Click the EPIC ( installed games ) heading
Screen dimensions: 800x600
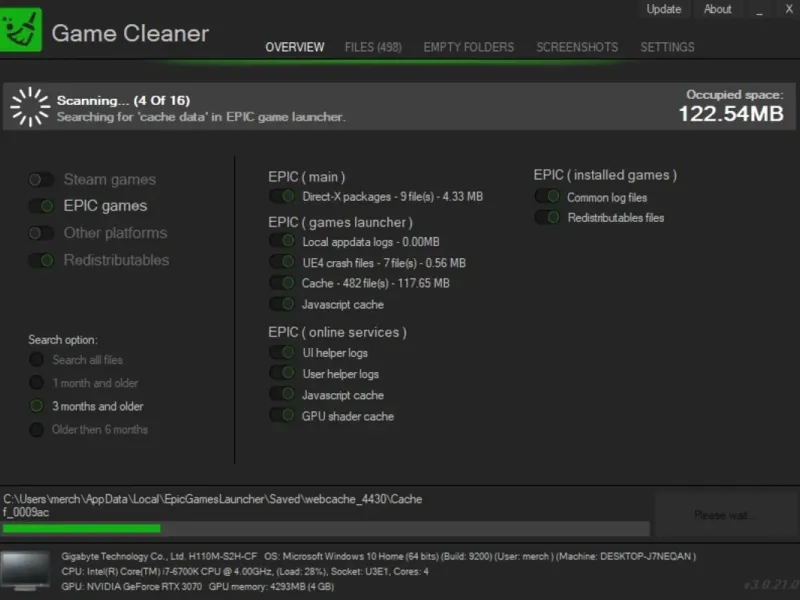pos(605,175)
